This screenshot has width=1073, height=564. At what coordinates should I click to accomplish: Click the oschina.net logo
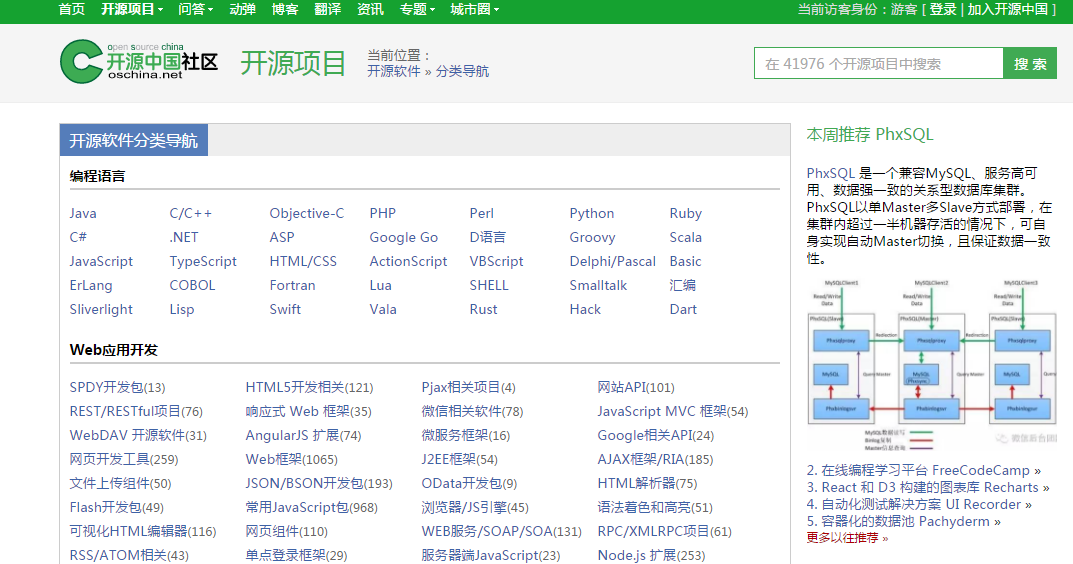[139, 62]
